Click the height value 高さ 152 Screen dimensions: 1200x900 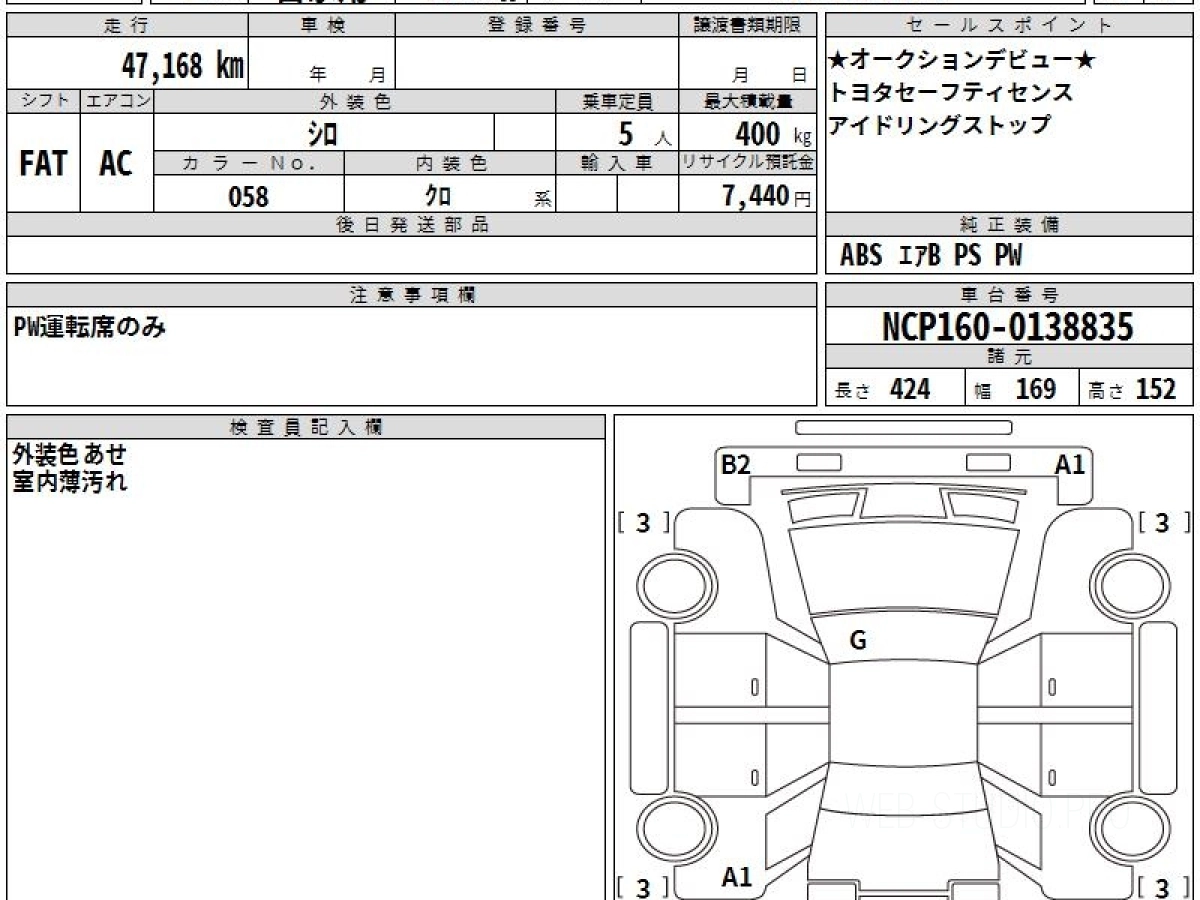click(1132, 389)
